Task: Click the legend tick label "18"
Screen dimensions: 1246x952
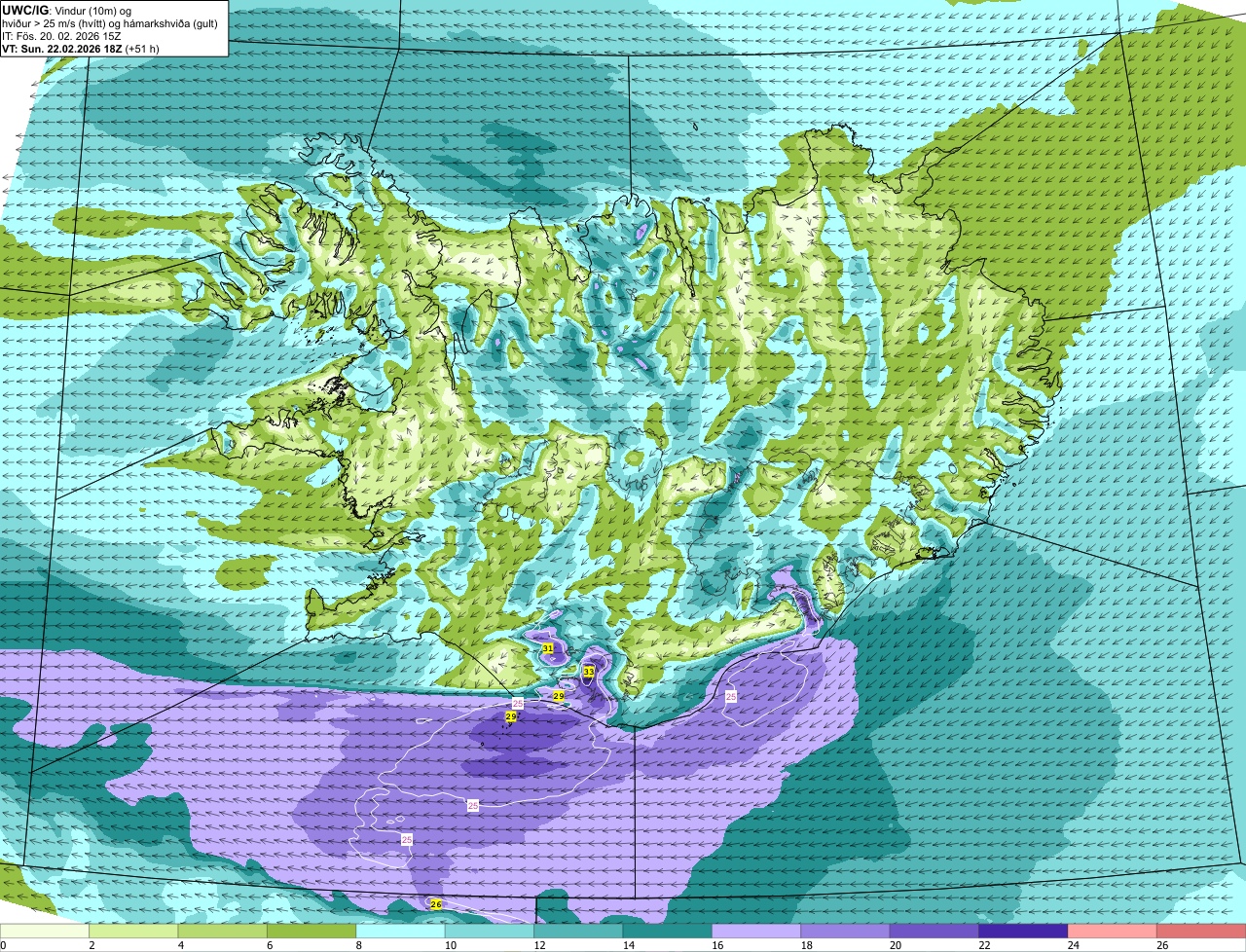Action: (x=806, y=945)
